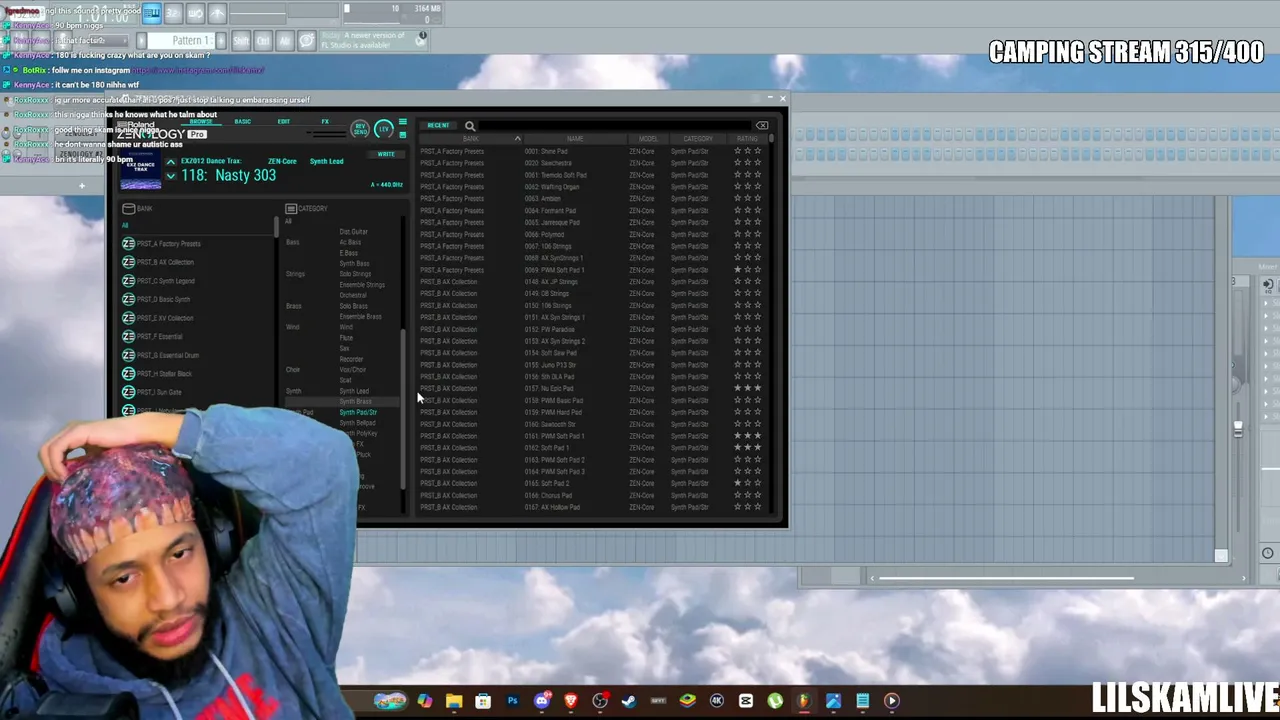Open File Explorer from the taskbar
Image resolution: width=1280 pixels, height=720 pixels.
454,701
